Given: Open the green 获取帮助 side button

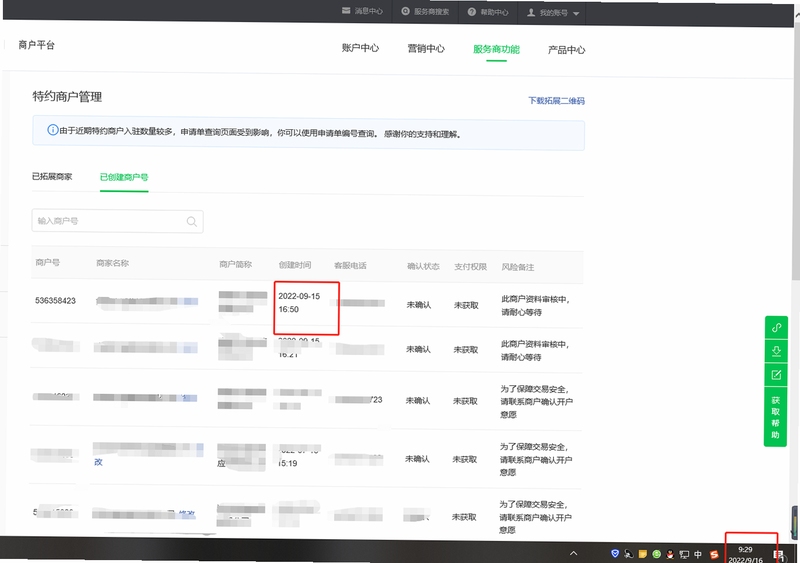Looking at the screenshot, I should pyautogui.click(x=776, y=418).
